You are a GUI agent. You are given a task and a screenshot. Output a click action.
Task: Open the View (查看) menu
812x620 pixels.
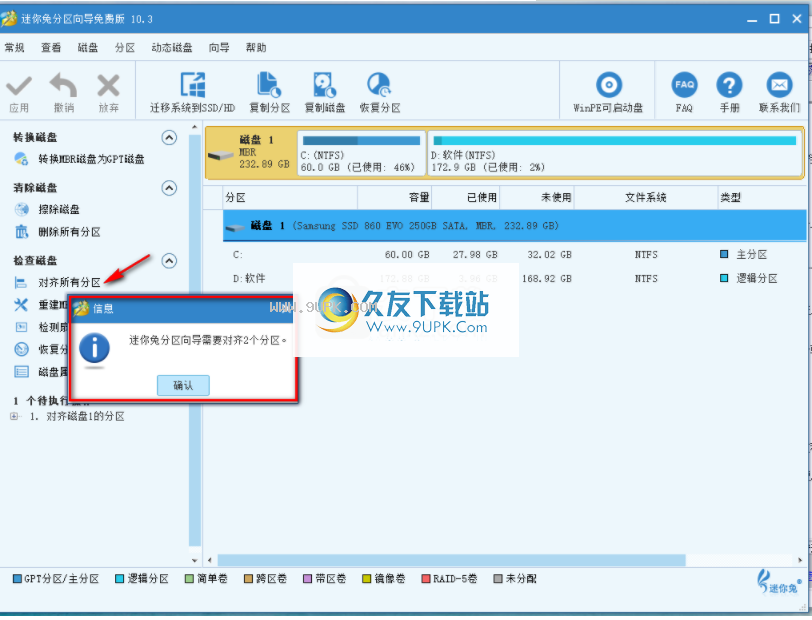[x=51, y=48]
